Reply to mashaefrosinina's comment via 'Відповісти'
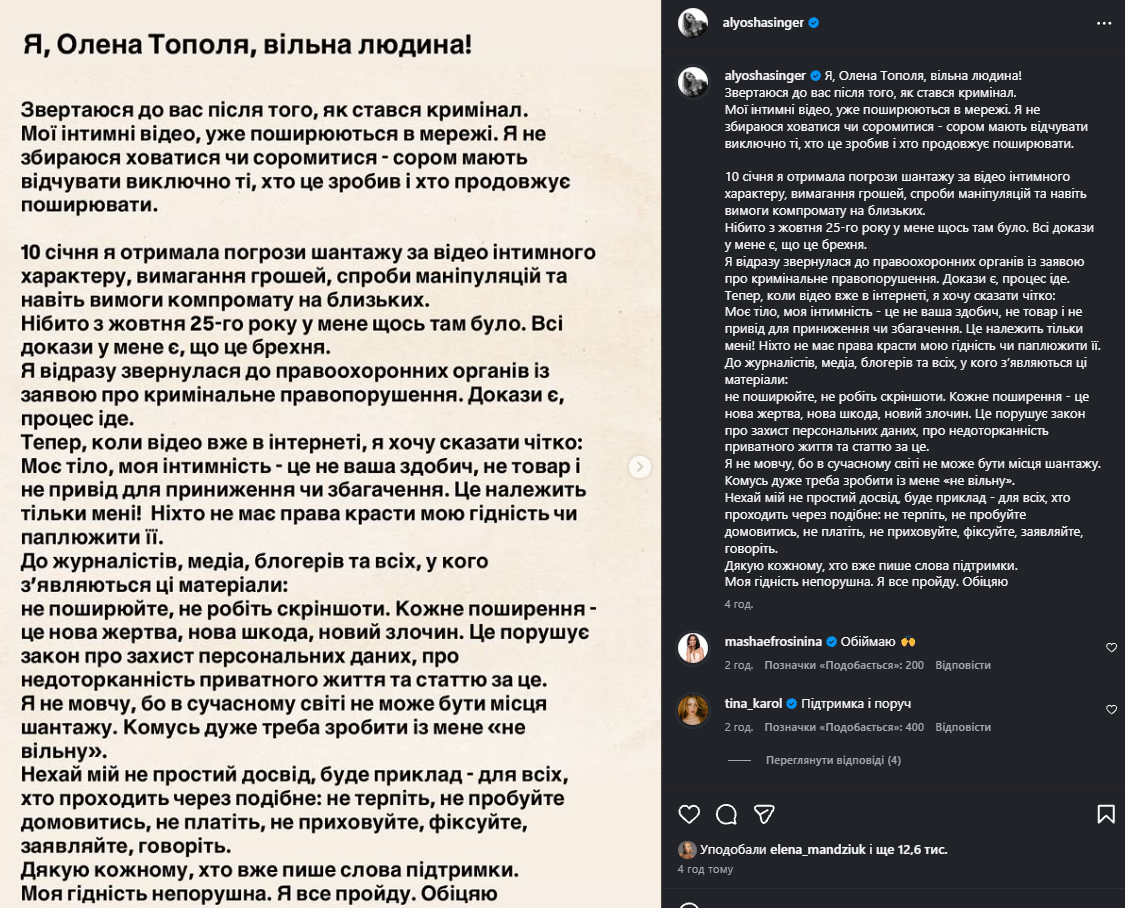This screenshot has width=1125, height=908. pyautogui.click(x=963, y=665)
